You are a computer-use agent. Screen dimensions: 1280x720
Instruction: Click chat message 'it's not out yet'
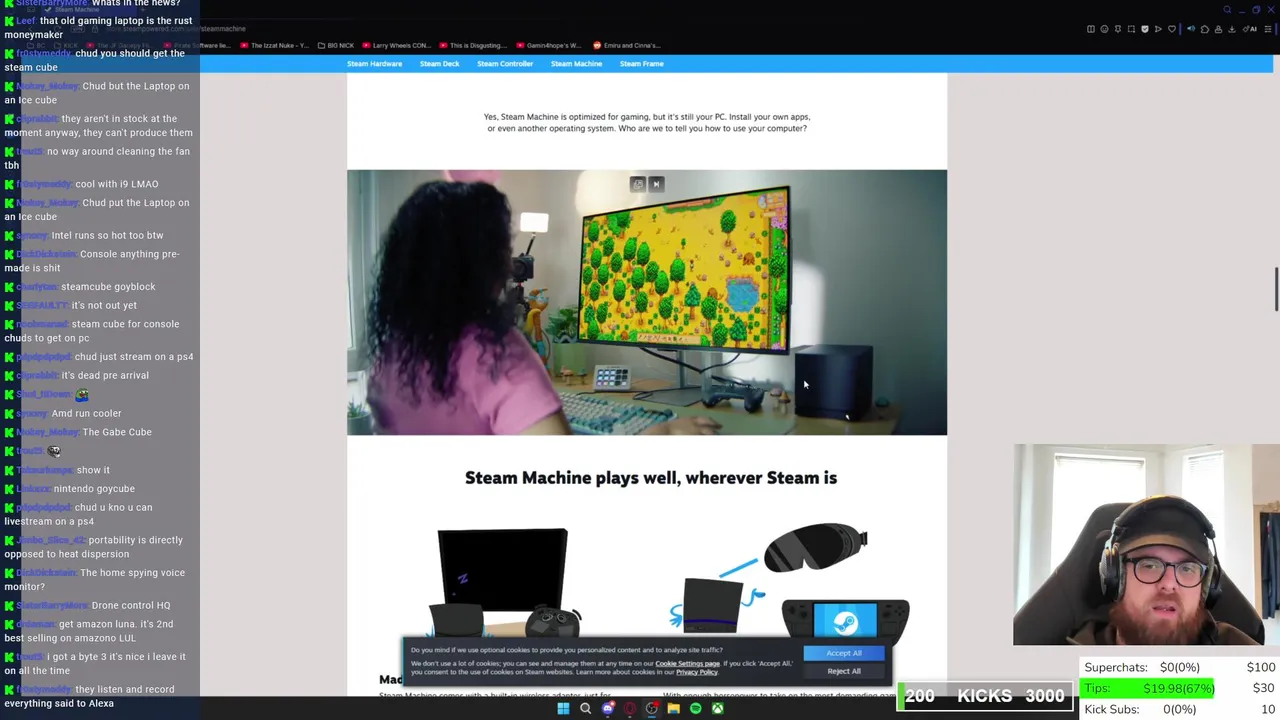[x=104, y=306]
